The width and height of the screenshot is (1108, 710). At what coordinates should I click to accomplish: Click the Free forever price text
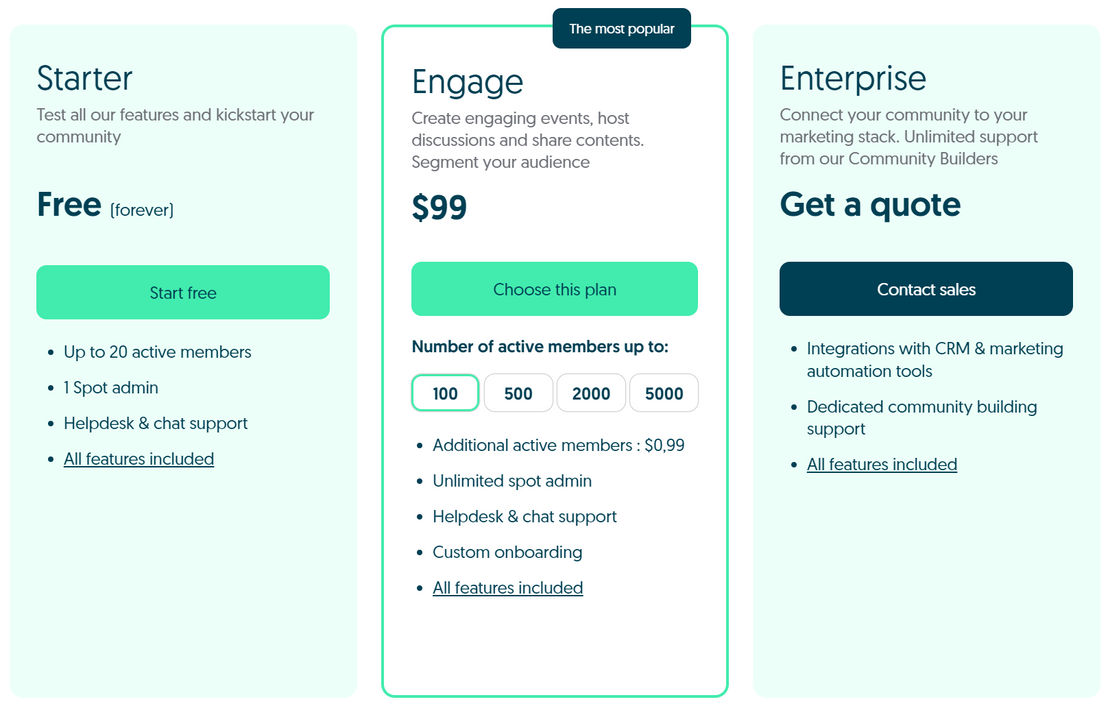105,205
